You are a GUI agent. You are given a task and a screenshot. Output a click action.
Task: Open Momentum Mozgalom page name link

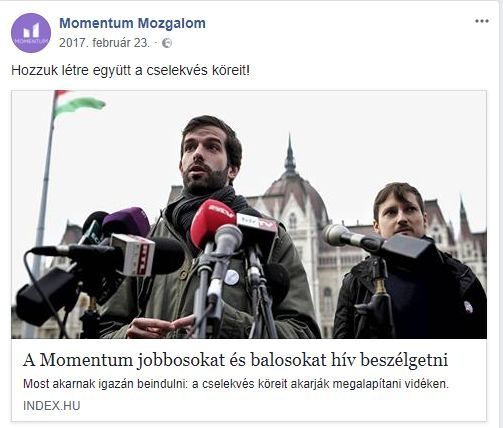(x=132, y=23)
